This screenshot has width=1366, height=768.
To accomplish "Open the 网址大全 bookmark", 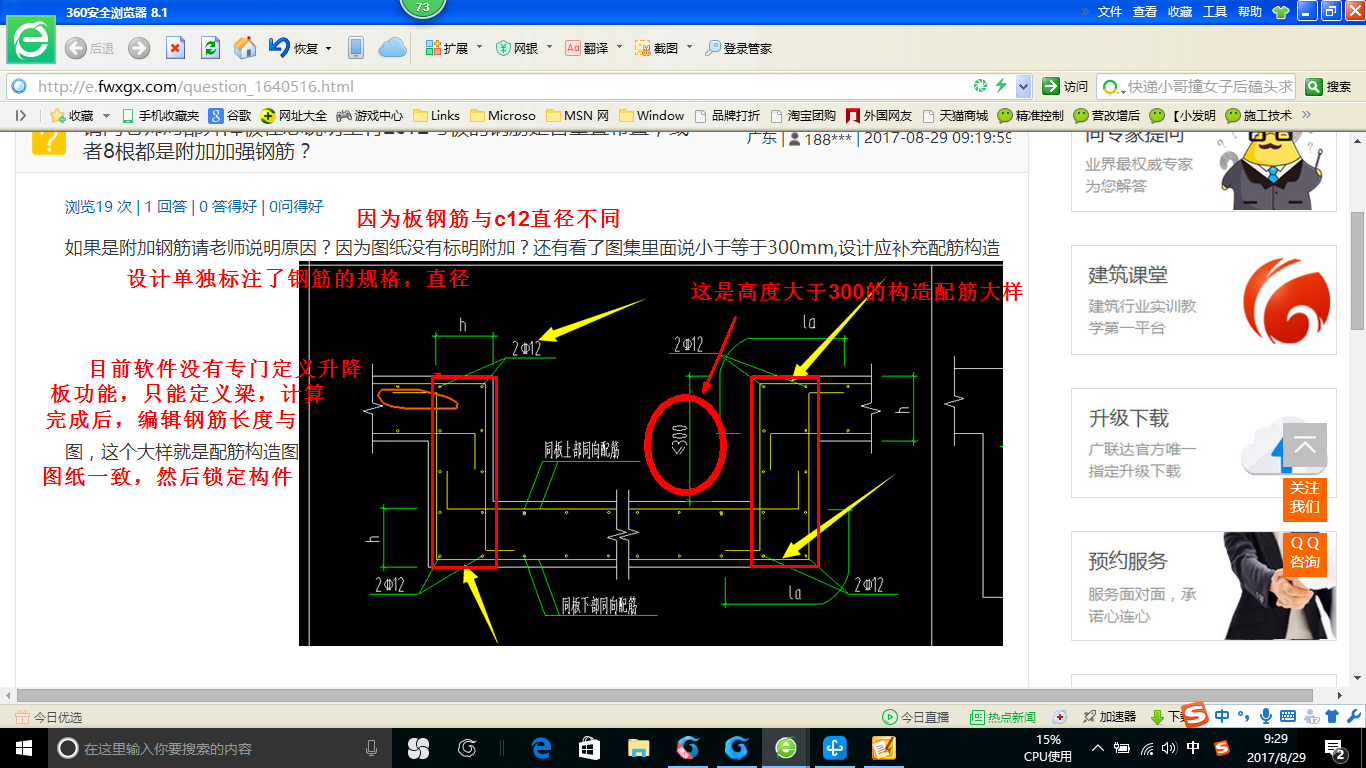I will pos(294,115).
